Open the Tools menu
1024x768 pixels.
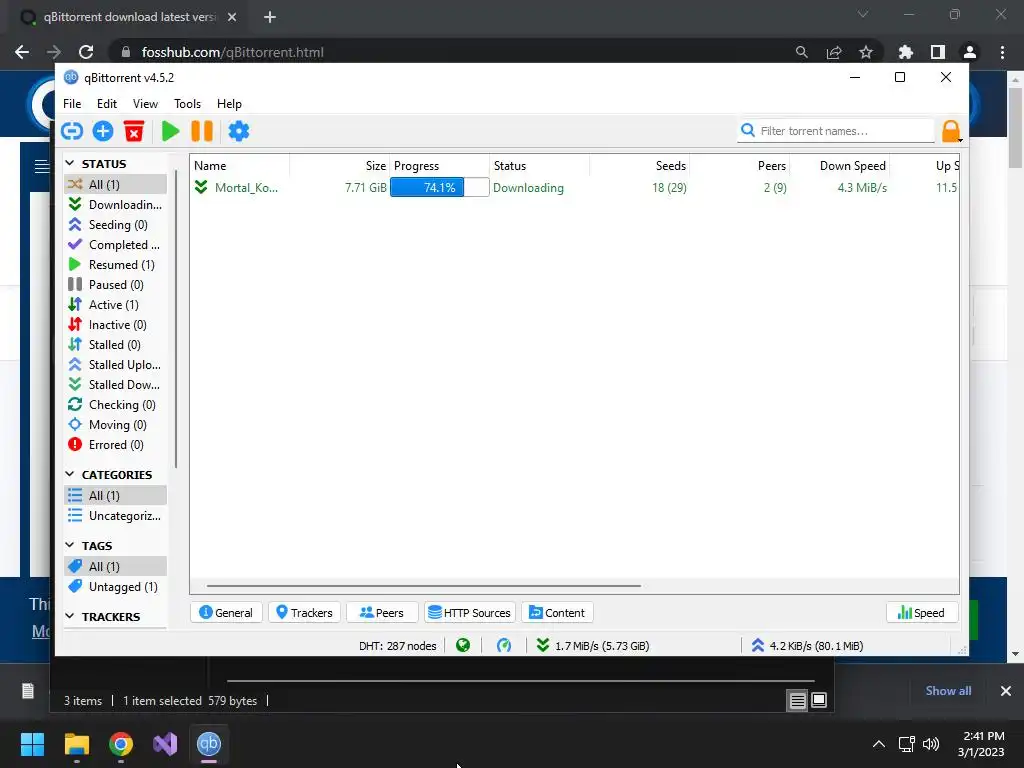click(x=187, y=104)
